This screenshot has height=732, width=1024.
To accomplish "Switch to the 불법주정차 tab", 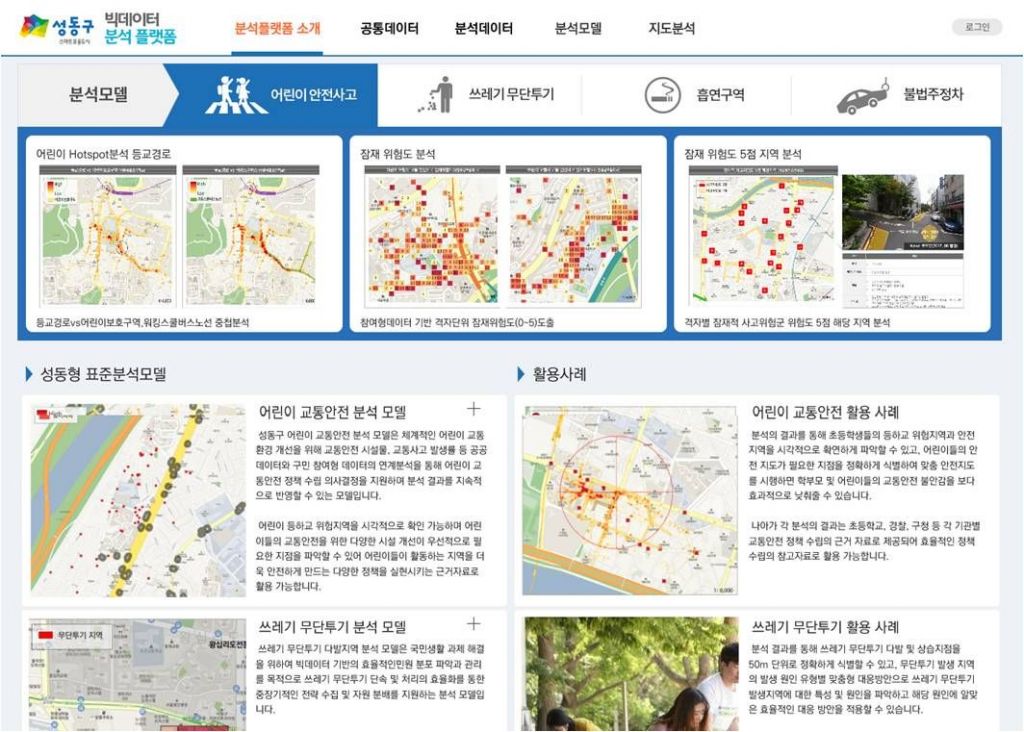I will [x=933, y=95].
